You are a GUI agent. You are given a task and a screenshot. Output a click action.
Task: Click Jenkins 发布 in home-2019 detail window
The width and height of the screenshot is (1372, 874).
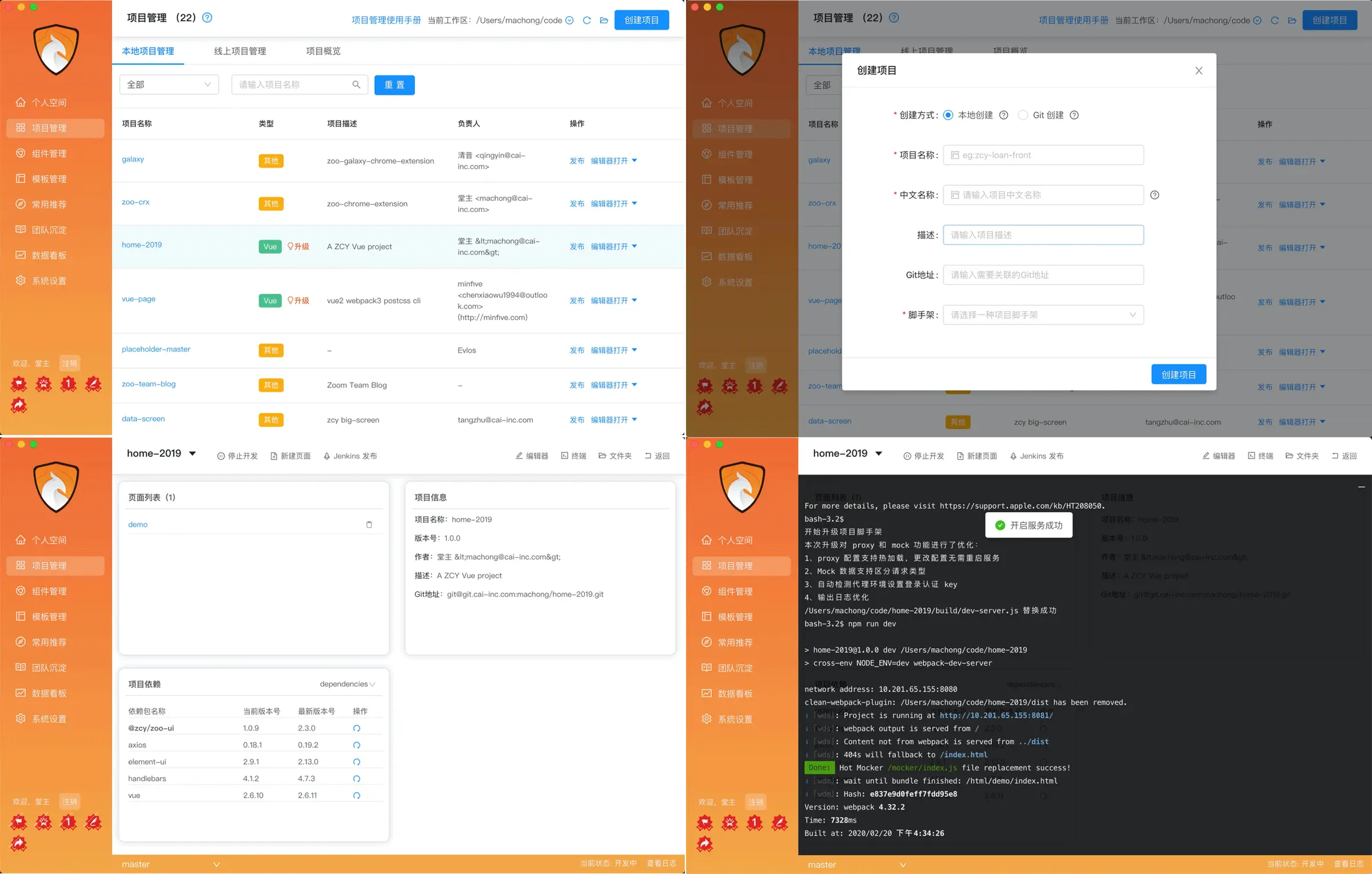[350, 456]
